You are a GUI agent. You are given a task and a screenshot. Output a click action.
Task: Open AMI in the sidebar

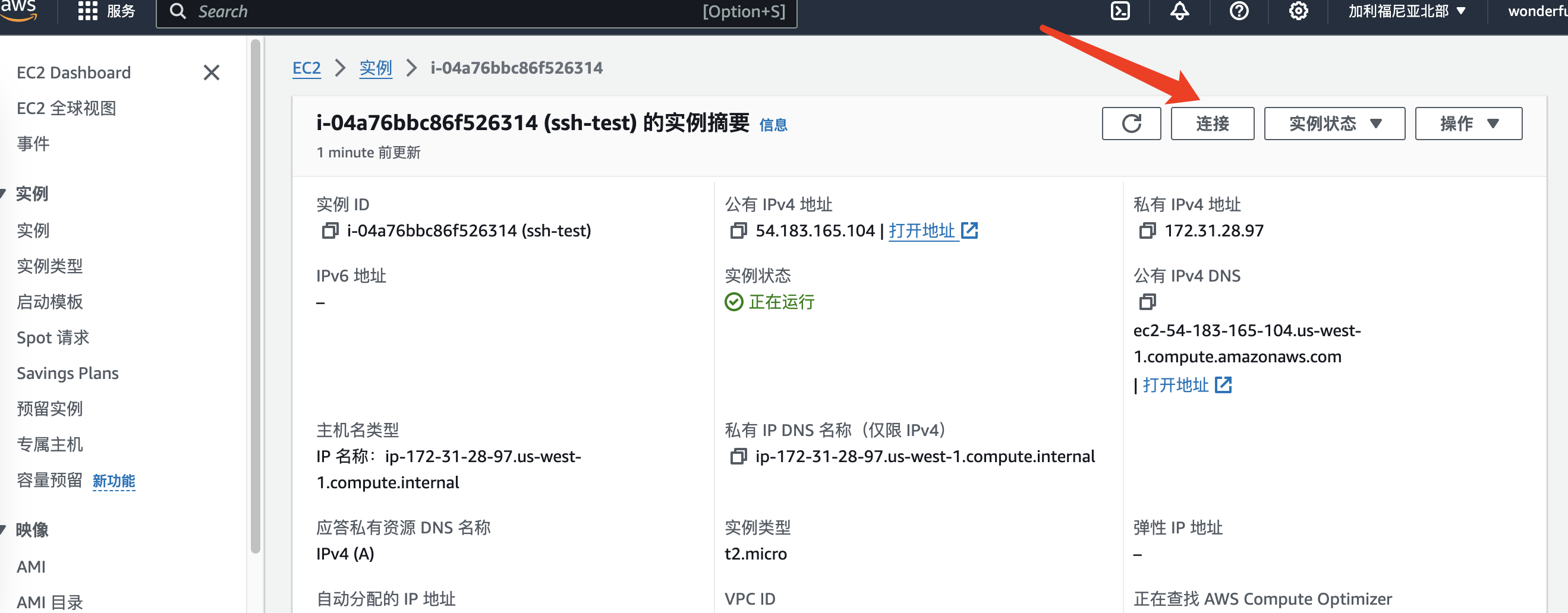pos(31,567)
